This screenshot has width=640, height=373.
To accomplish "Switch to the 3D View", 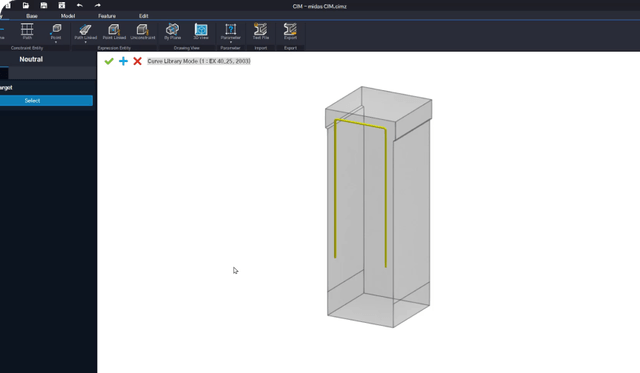I will point(201,31).
